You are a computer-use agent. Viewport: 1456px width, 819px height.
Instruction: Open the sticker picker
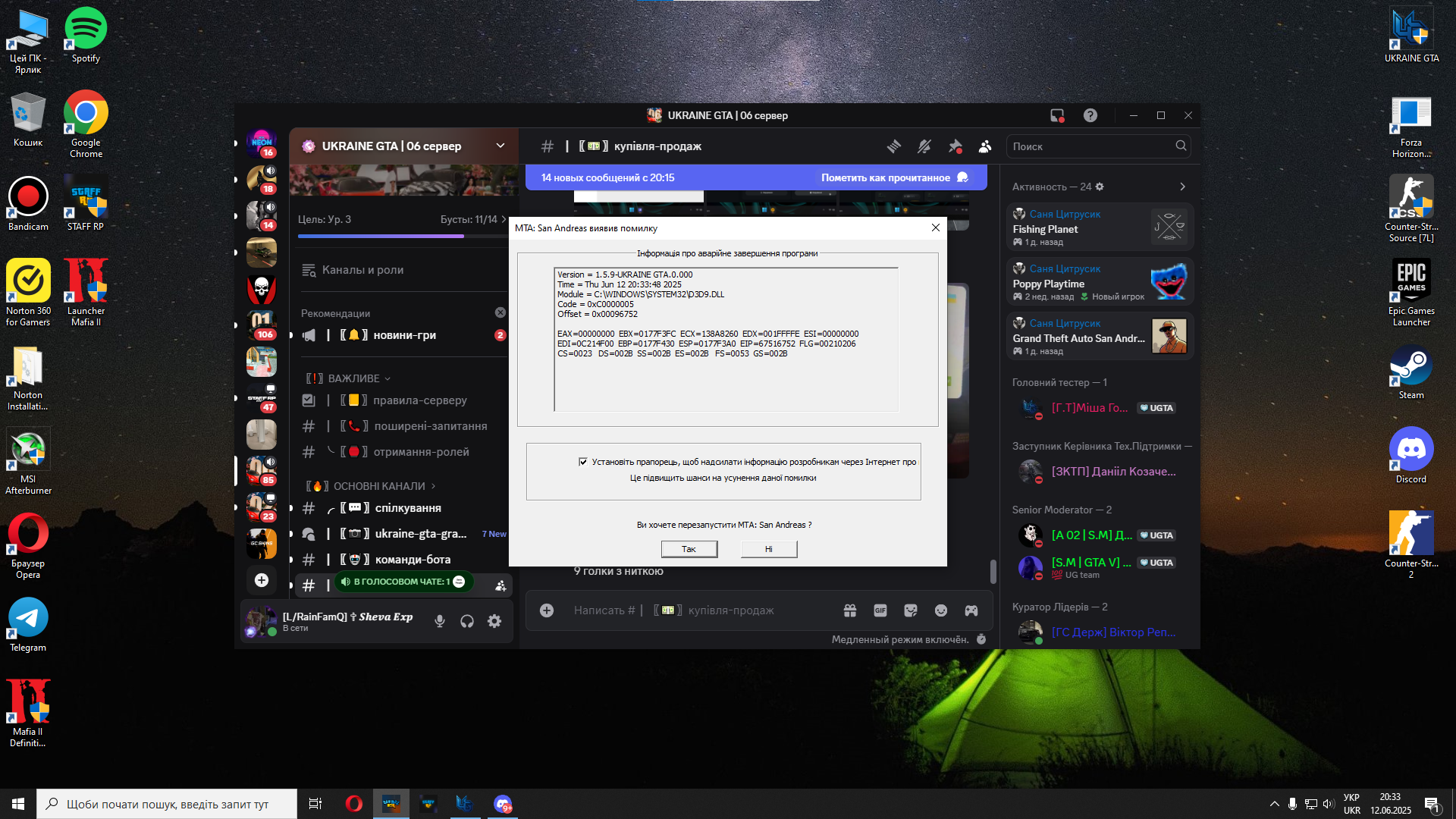point(911,610)
